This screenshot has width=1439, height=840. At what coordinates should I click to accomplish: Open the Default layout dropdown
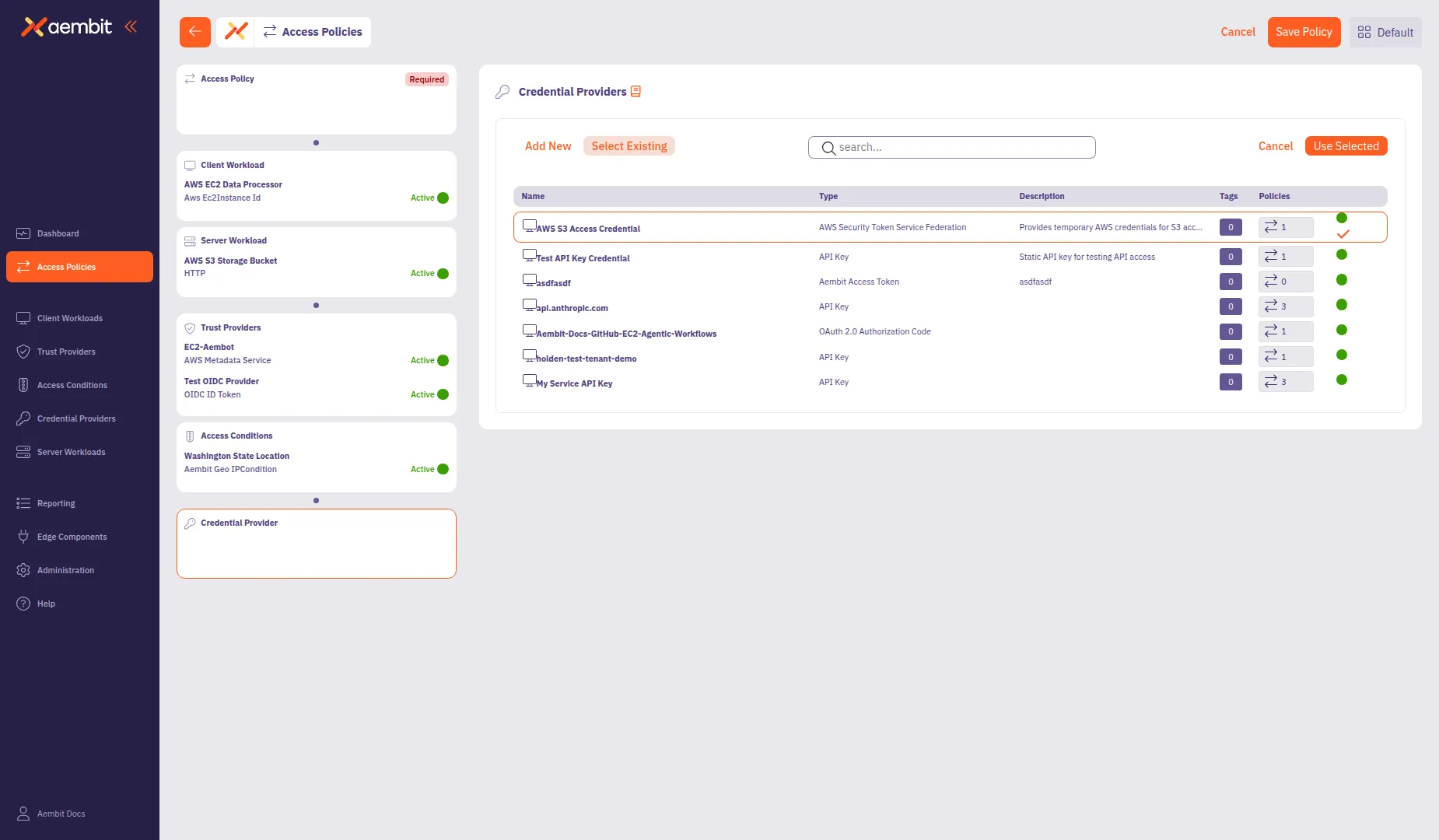(x=1385, y=32)
